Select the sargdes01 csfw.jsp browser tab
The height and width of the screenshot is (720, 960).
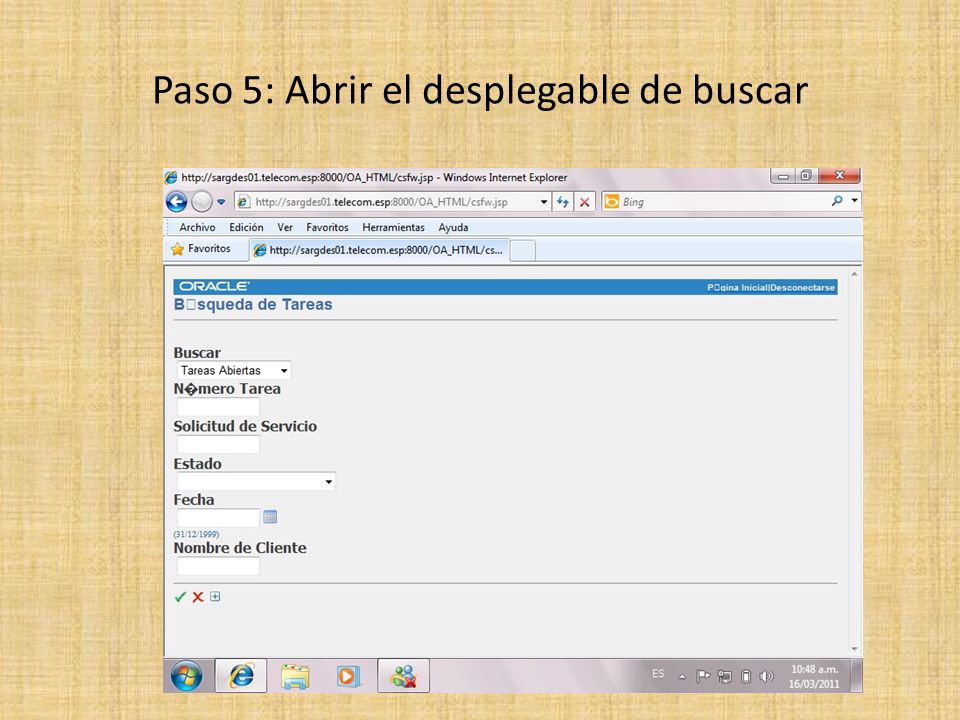(380, 250)
